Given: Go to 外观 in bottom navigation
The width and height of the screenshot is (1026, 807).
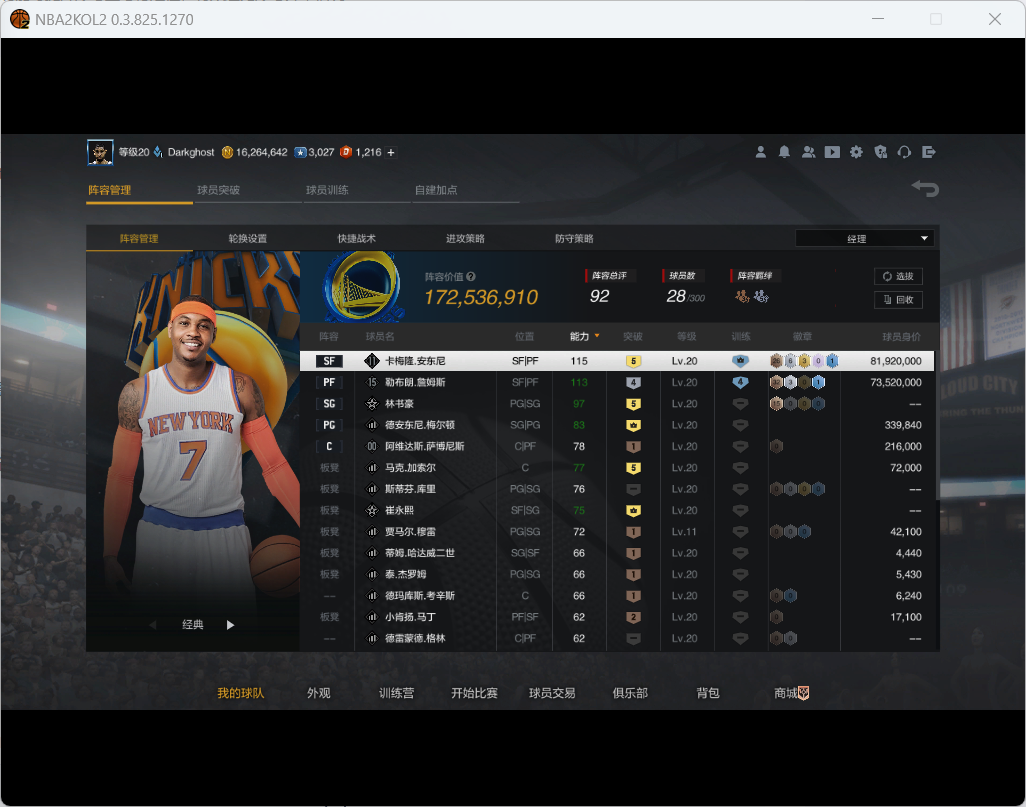Looking at the screenshot, I should click(x=319, y=693).
